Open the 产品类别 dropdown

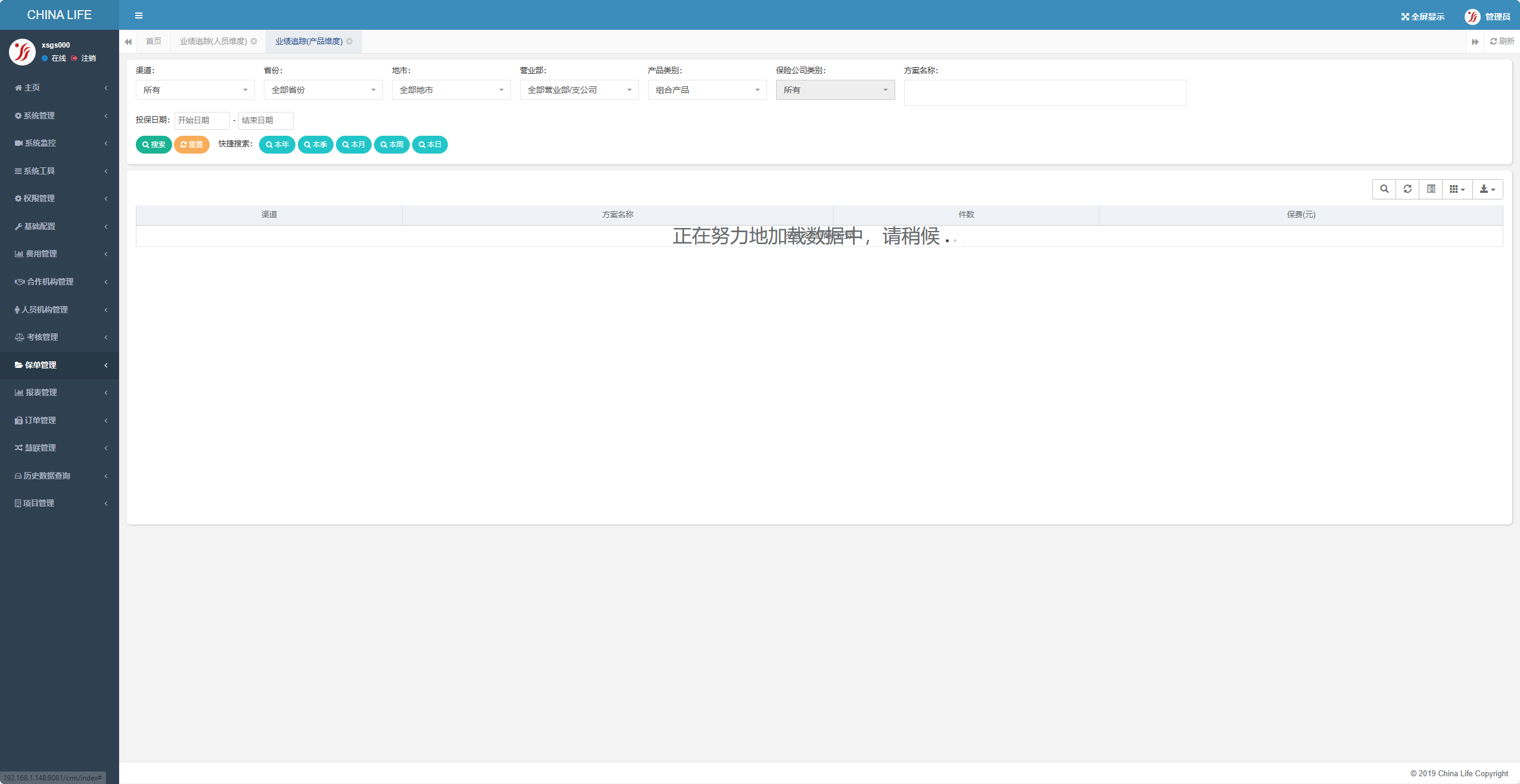tap(708, 90)
